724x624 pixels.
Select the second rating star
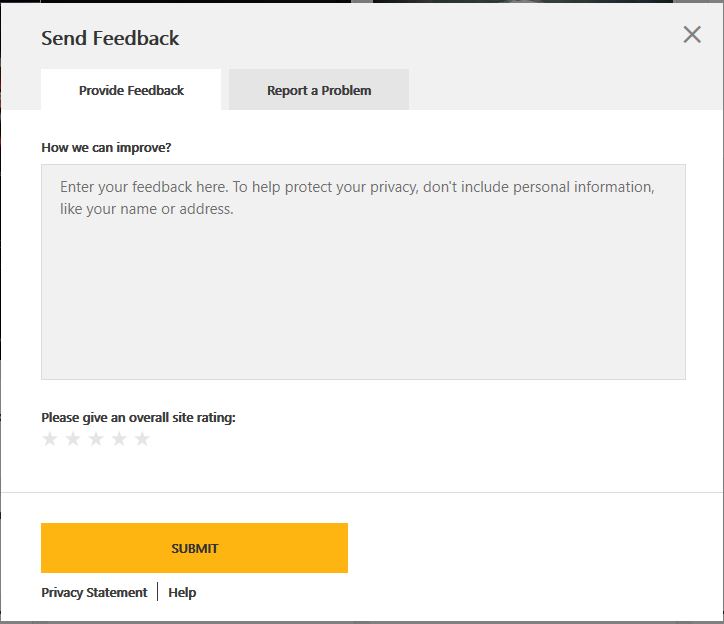coord(73,439)
